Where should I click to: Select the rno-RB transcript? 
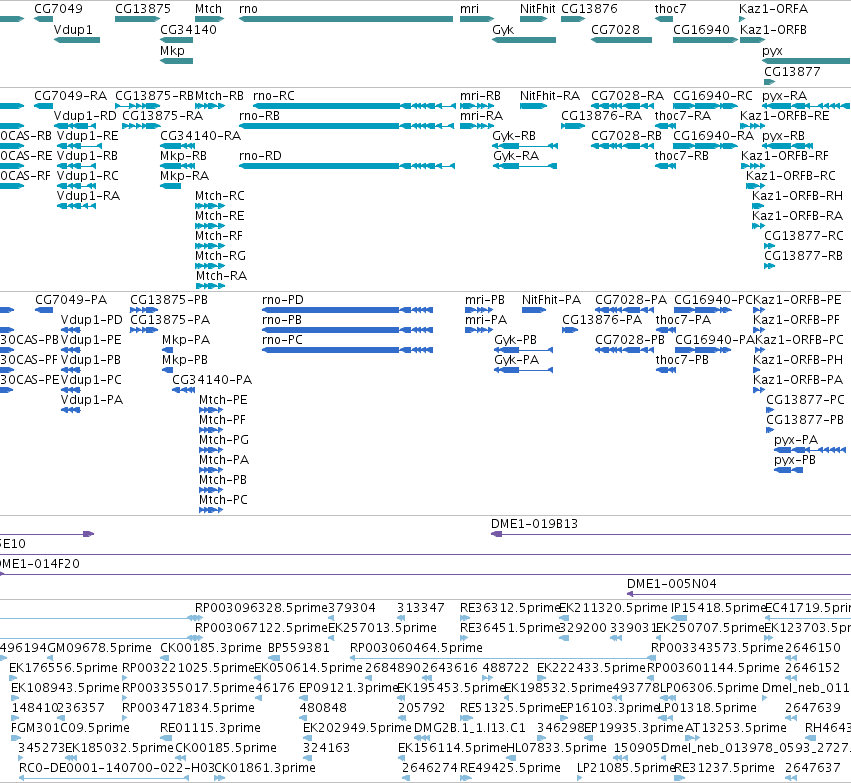(x=346, y=126)
